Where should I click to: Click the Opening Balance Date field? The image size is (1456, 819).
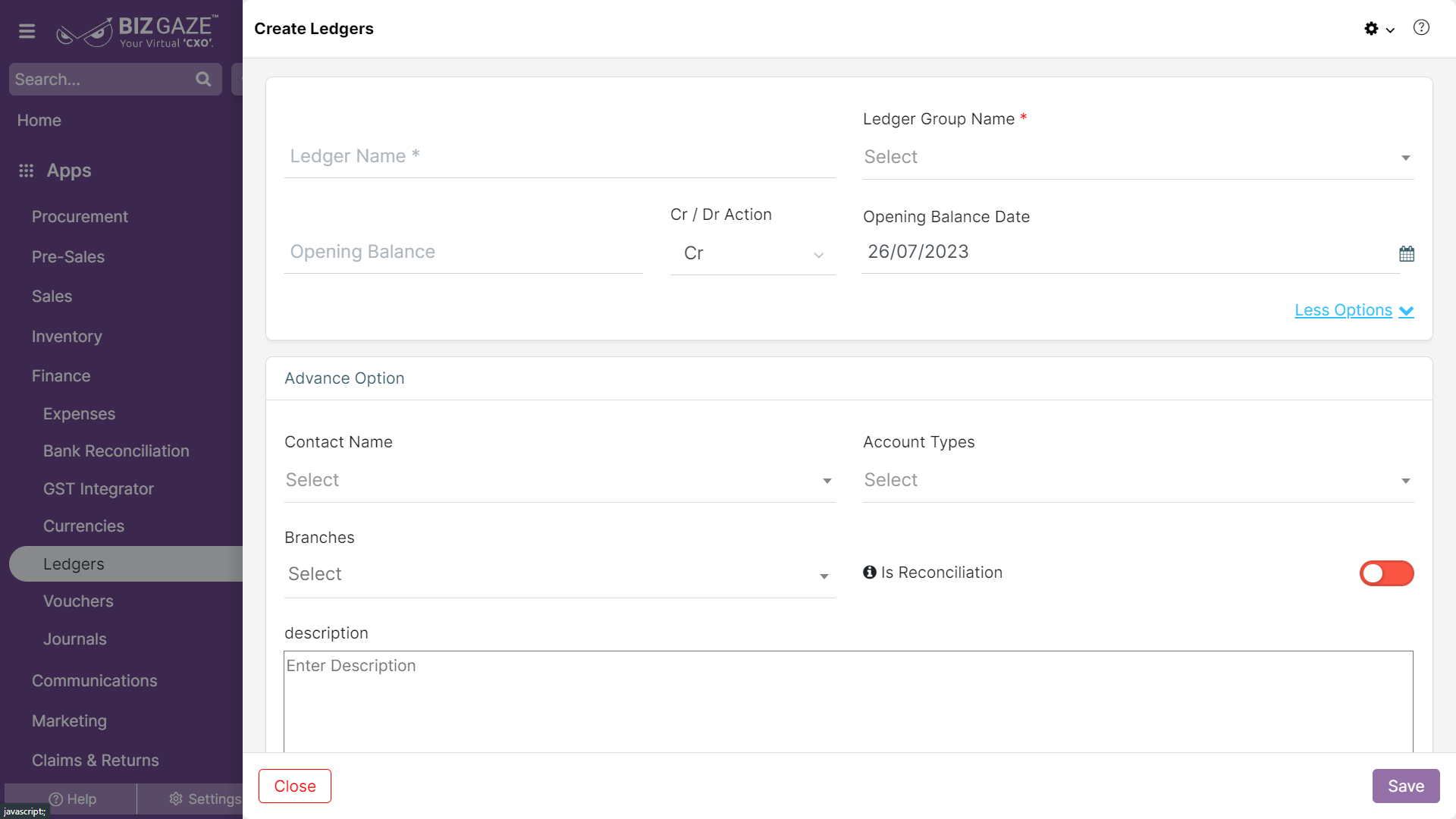point(1130,253)
